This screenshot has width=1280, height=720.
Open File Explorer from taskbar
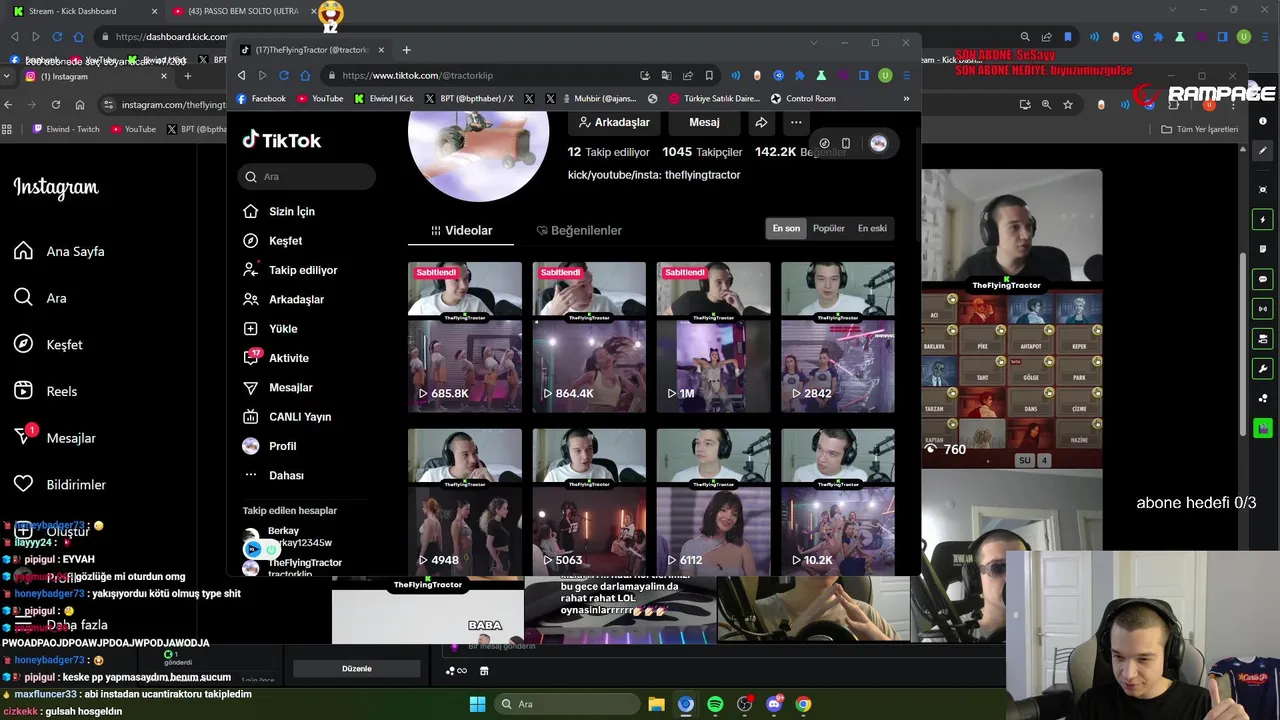(x=656, y=704)
